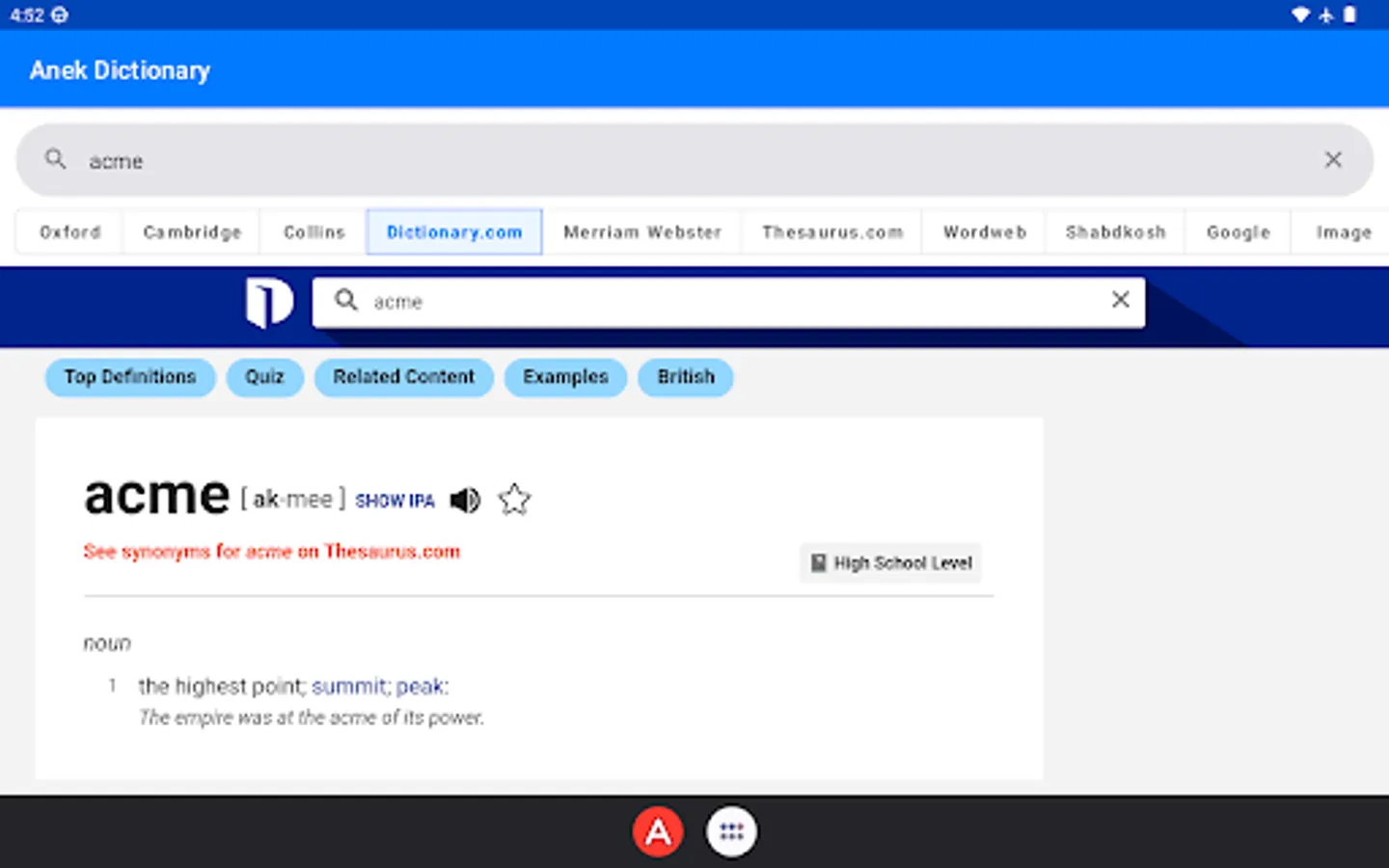Viewport: 1389px width, 868px height.
Task: Switch to the Google tab
Action: (1239, 232)
